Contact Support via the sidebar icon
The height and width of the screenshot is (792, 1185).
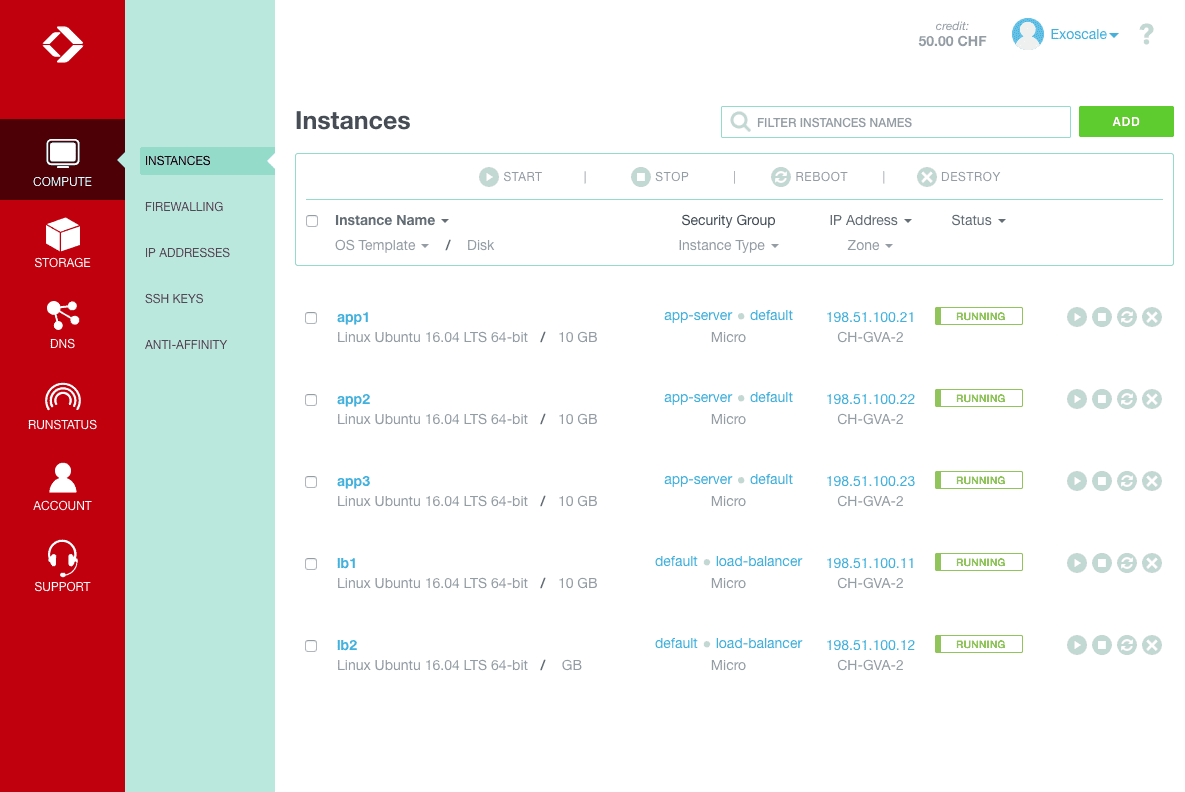62,567
